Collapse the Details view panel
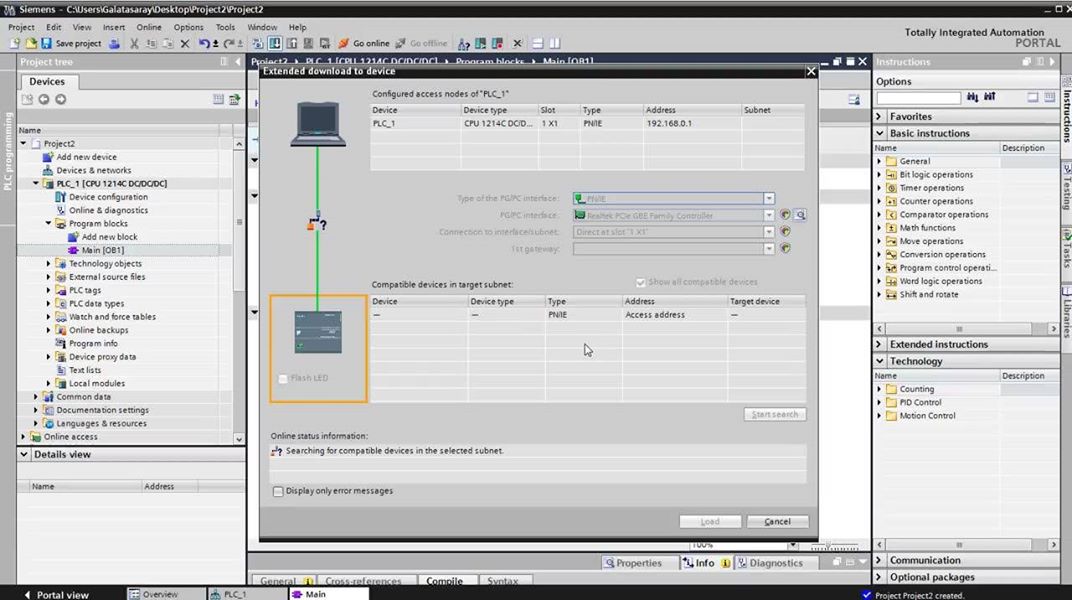Image resolution: width=1072 pixels, height=600 pixels. tap(24, 454)
